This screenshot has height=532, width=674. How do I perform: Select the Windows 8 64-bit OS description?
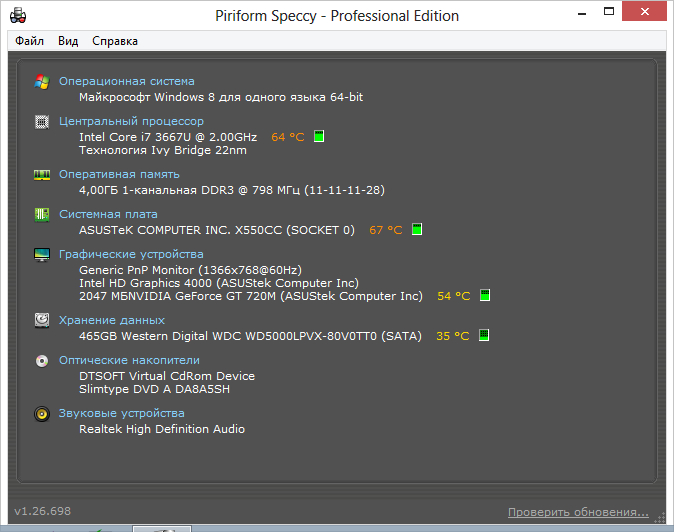221,97
